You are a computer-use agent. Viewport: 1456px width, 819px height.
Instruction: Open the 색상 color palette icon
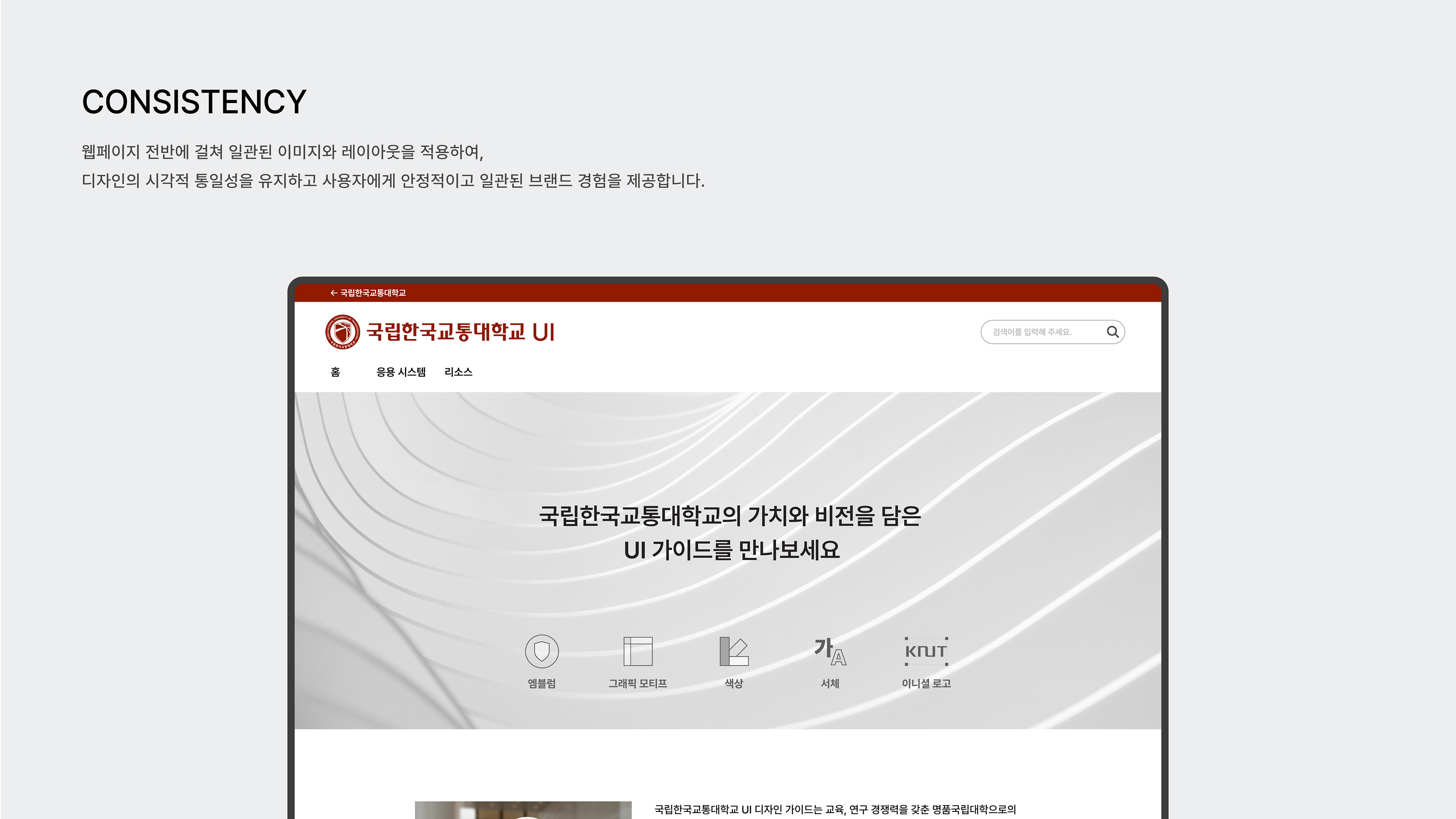click(734, 651)
